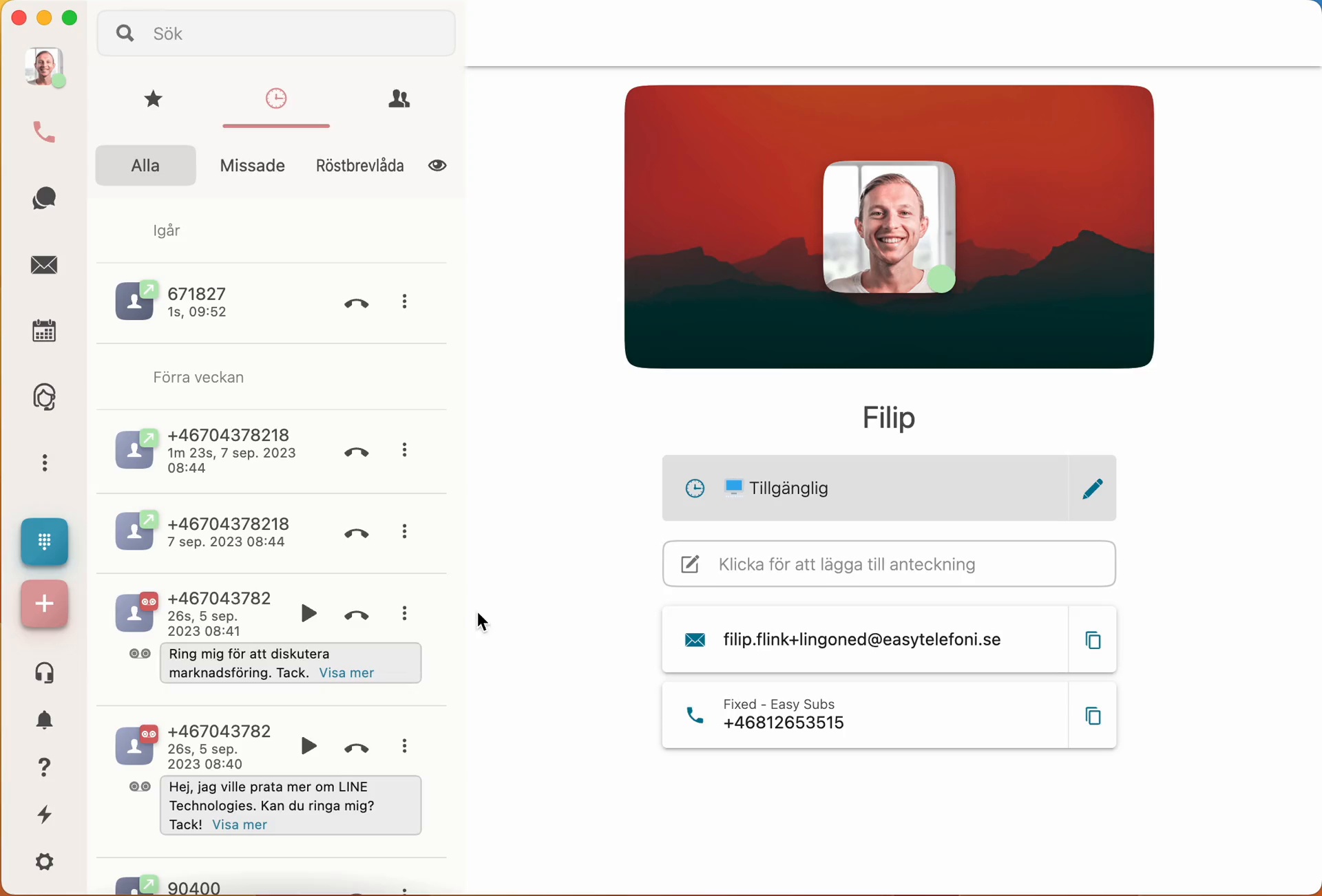
Task: Copy Filip's email address
Action: coord(1093,641)
